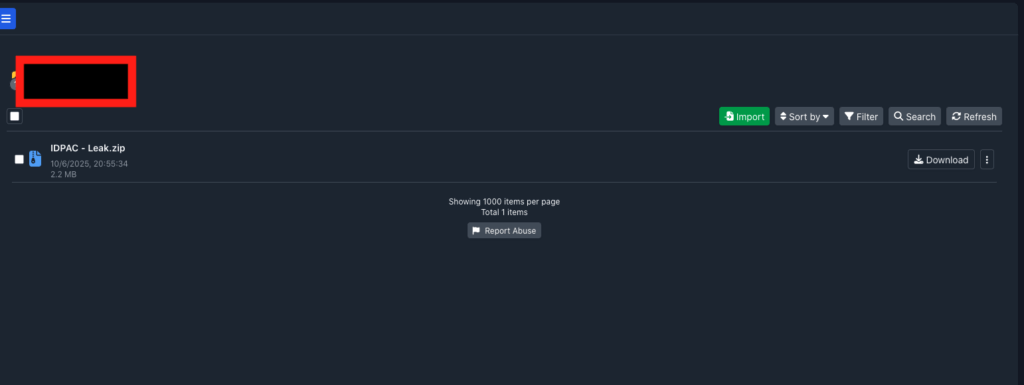Tick the select-all checkbox above the list

(14, 116)
